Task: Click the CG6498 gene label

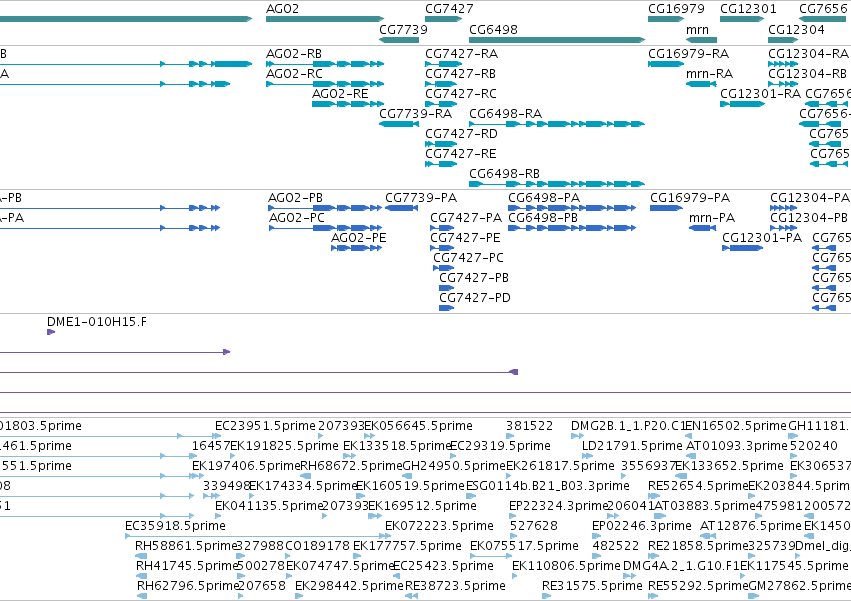Action: coord(493,29)
